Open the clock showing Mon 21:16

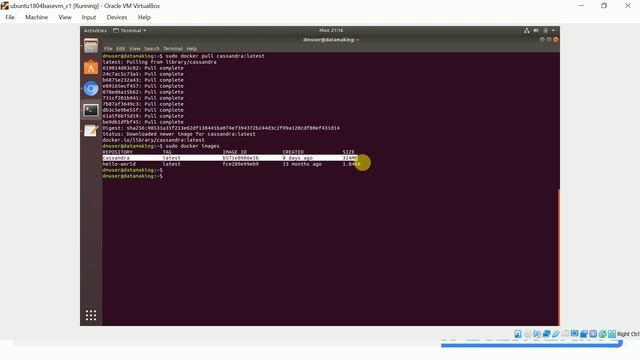click(331, 31)
